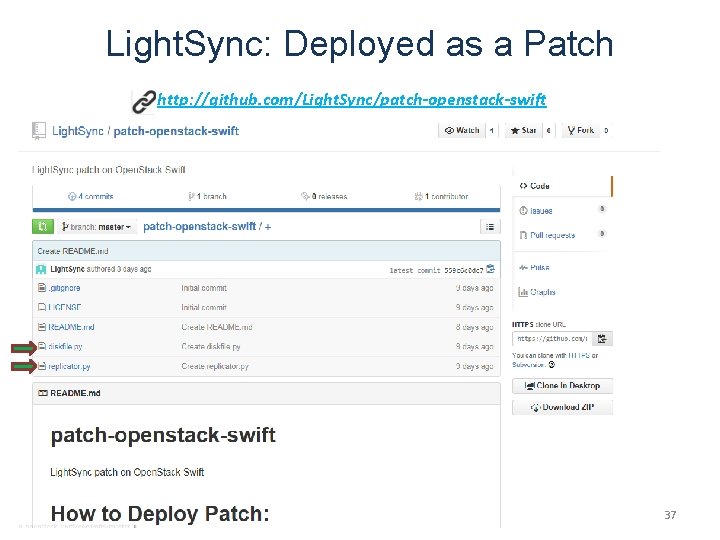Open the LICENSE file
The width and height of the screenshot is (720, 540).
tap(65, 307)
